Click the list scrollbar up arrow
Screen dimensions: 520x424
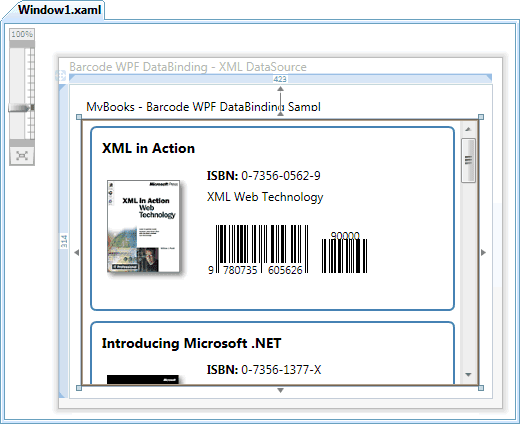(x=468, y=129)
